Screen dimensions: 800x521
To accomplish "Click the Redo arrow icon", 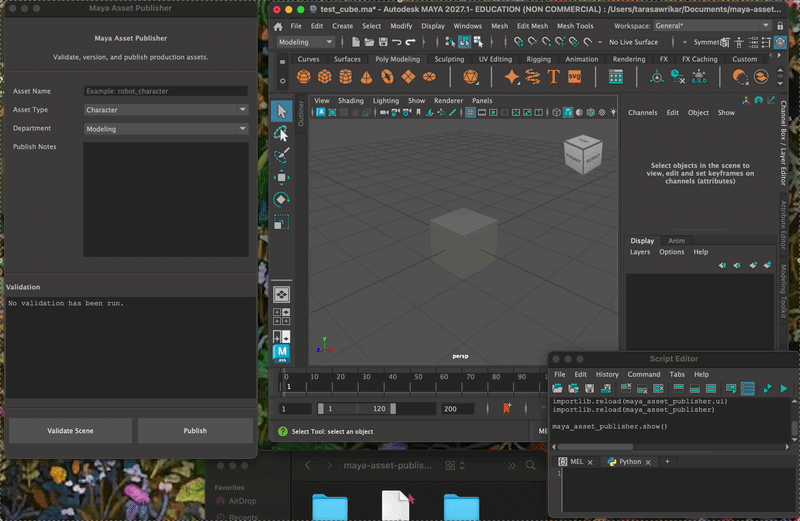I will [x=410, y=42].
